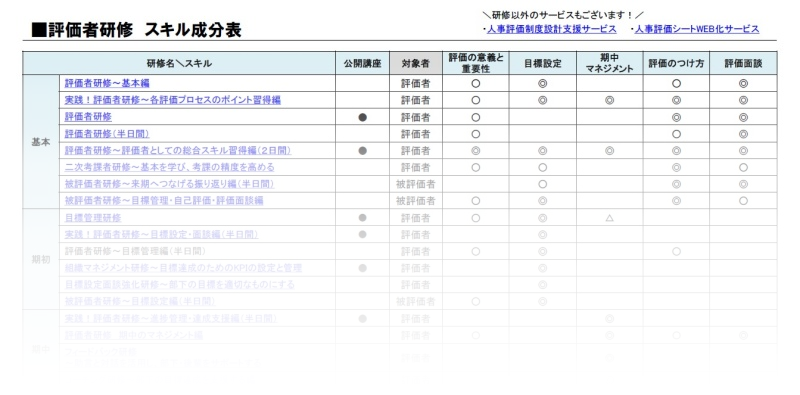Screen dimensions: 800x395
Task: Click the 対象者 column header
Action: tap(415, 63)
